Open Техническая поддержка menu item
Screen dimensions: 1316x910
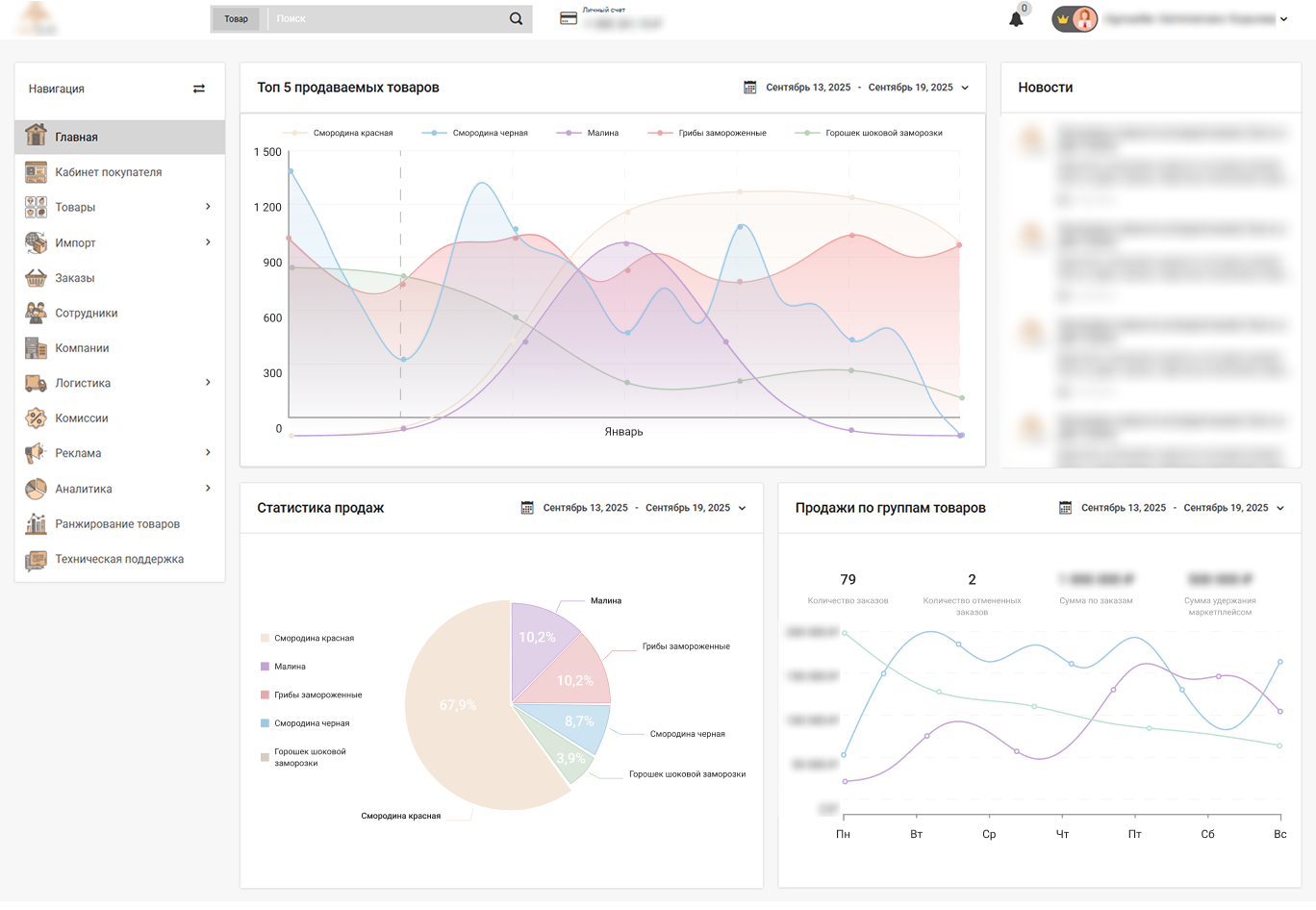click(119, 559)
